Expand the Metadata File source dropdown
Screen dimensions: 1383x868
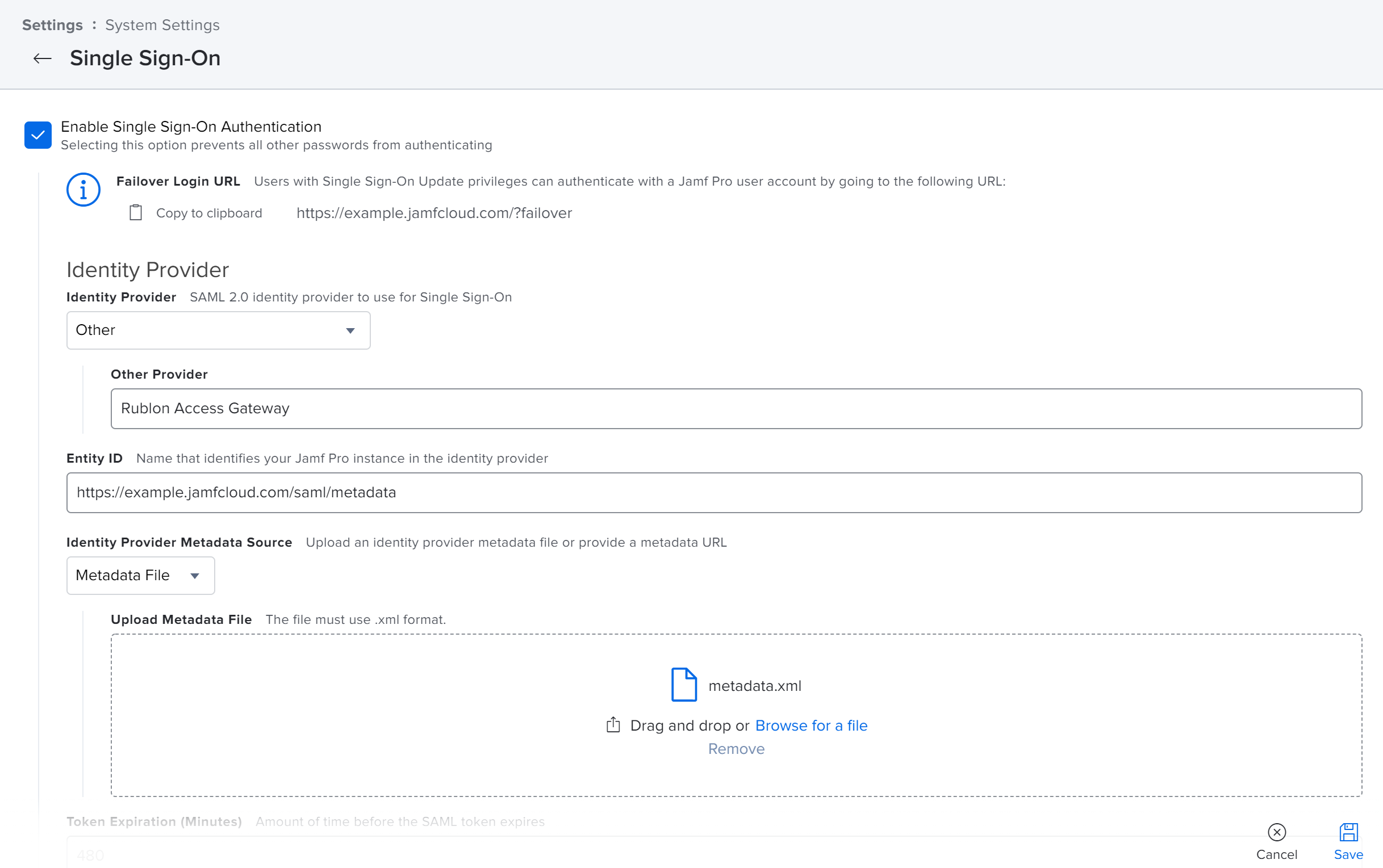[140, 576]
